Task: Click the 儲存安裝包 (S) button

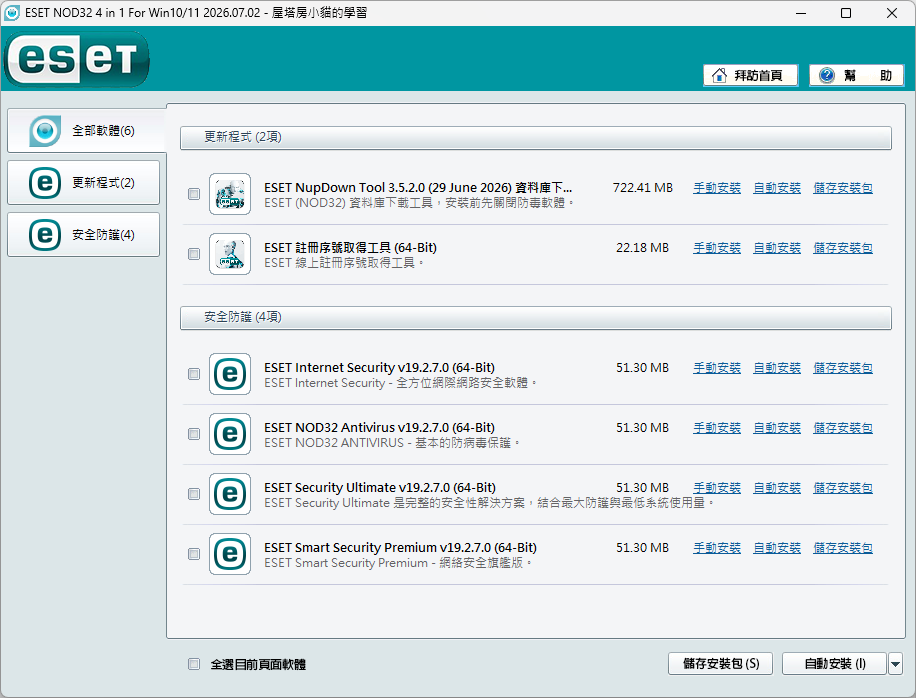Action: 720,664
